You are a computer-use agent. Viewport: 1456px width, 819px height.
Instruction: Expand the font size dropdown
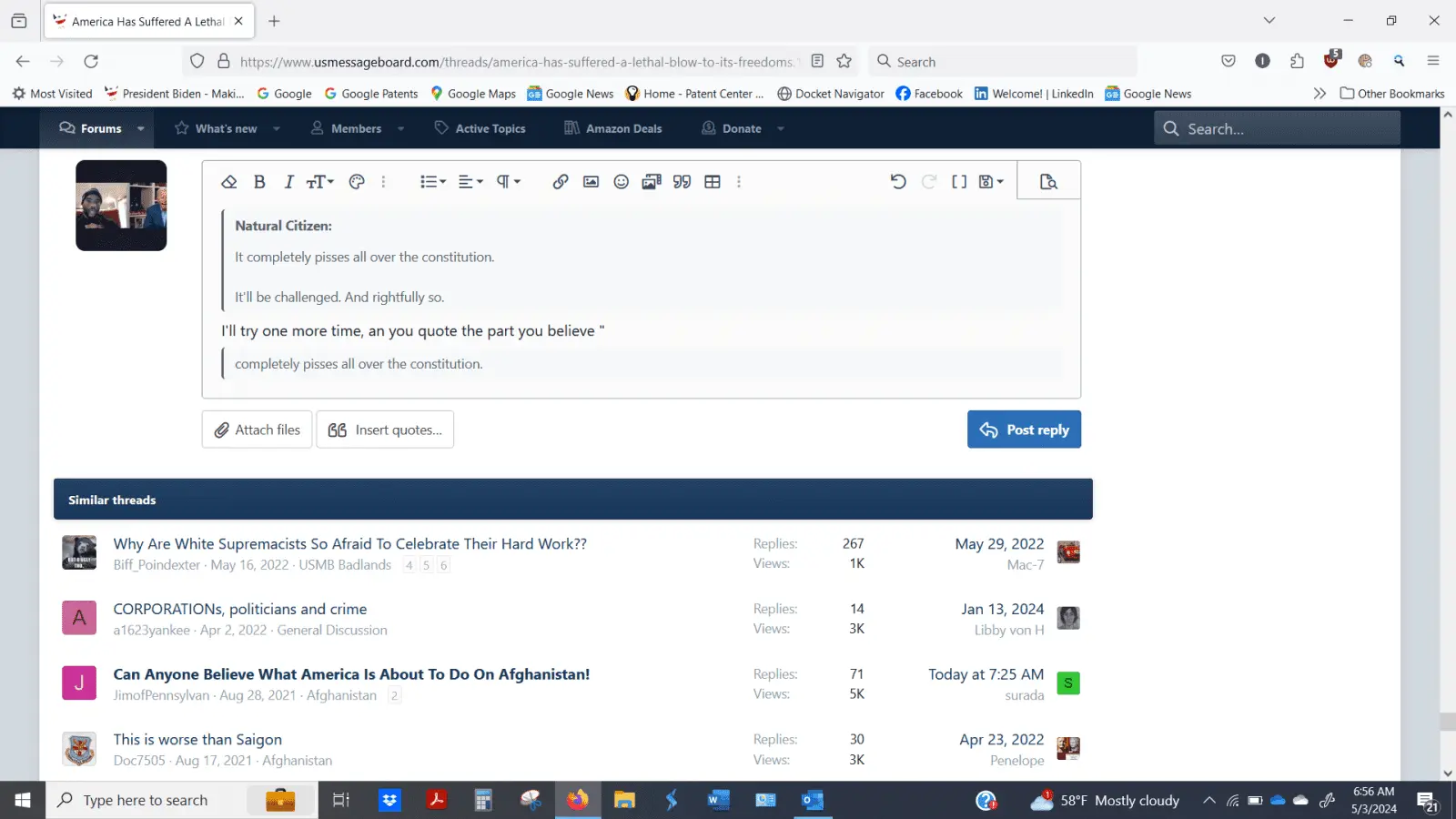pyautogui.click(x=320, y=182)
